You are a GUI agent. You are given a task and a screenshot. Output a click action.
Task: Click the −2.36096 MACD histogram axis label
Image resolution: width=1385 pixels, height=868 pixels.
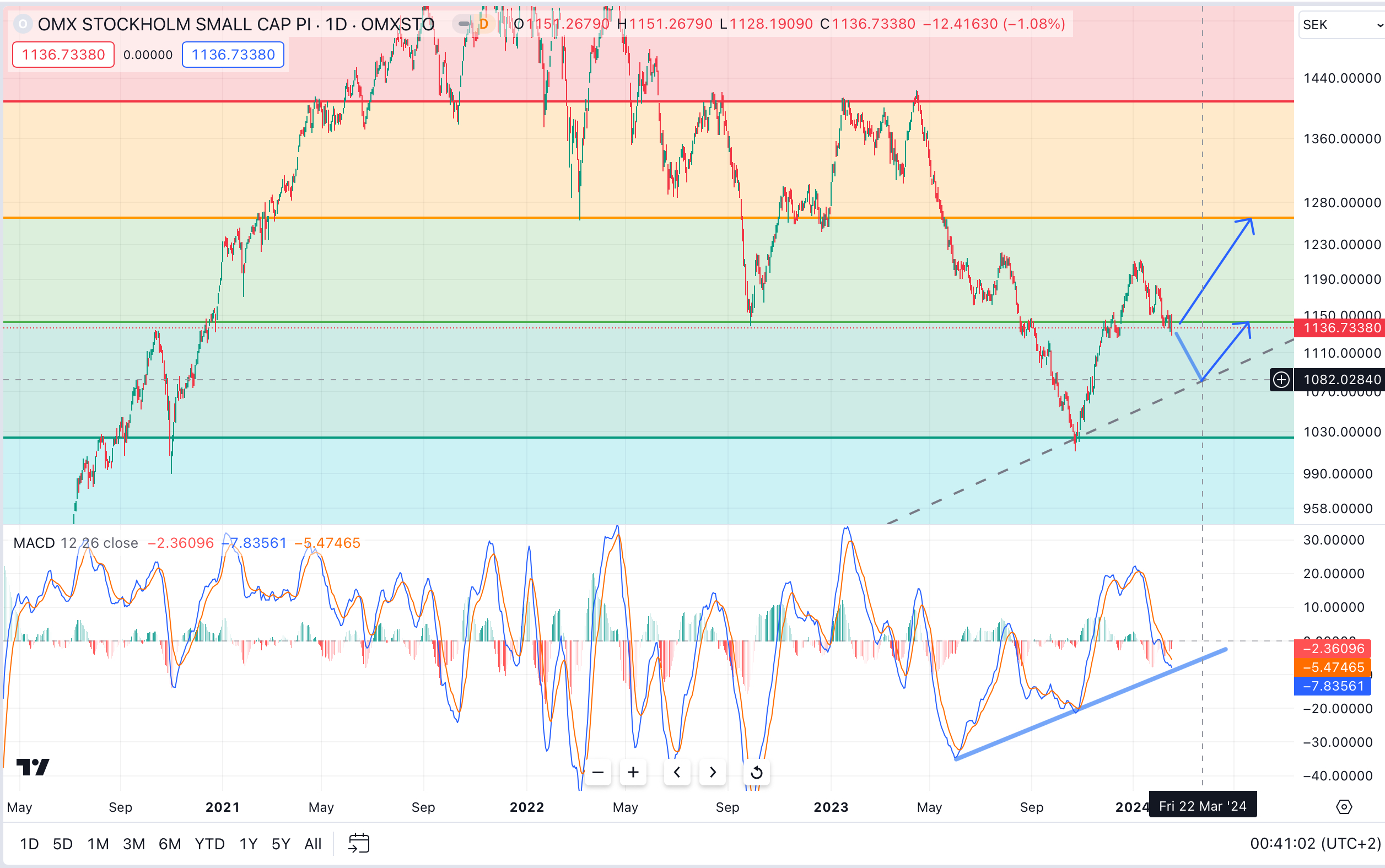[x=1333, y=649]
